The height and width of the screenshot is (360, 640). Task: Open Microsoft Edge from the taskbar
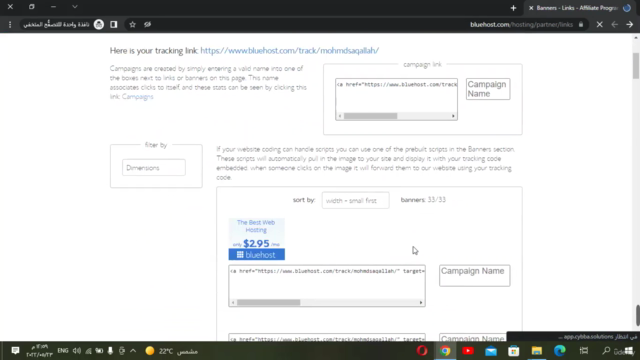(560, 351)
